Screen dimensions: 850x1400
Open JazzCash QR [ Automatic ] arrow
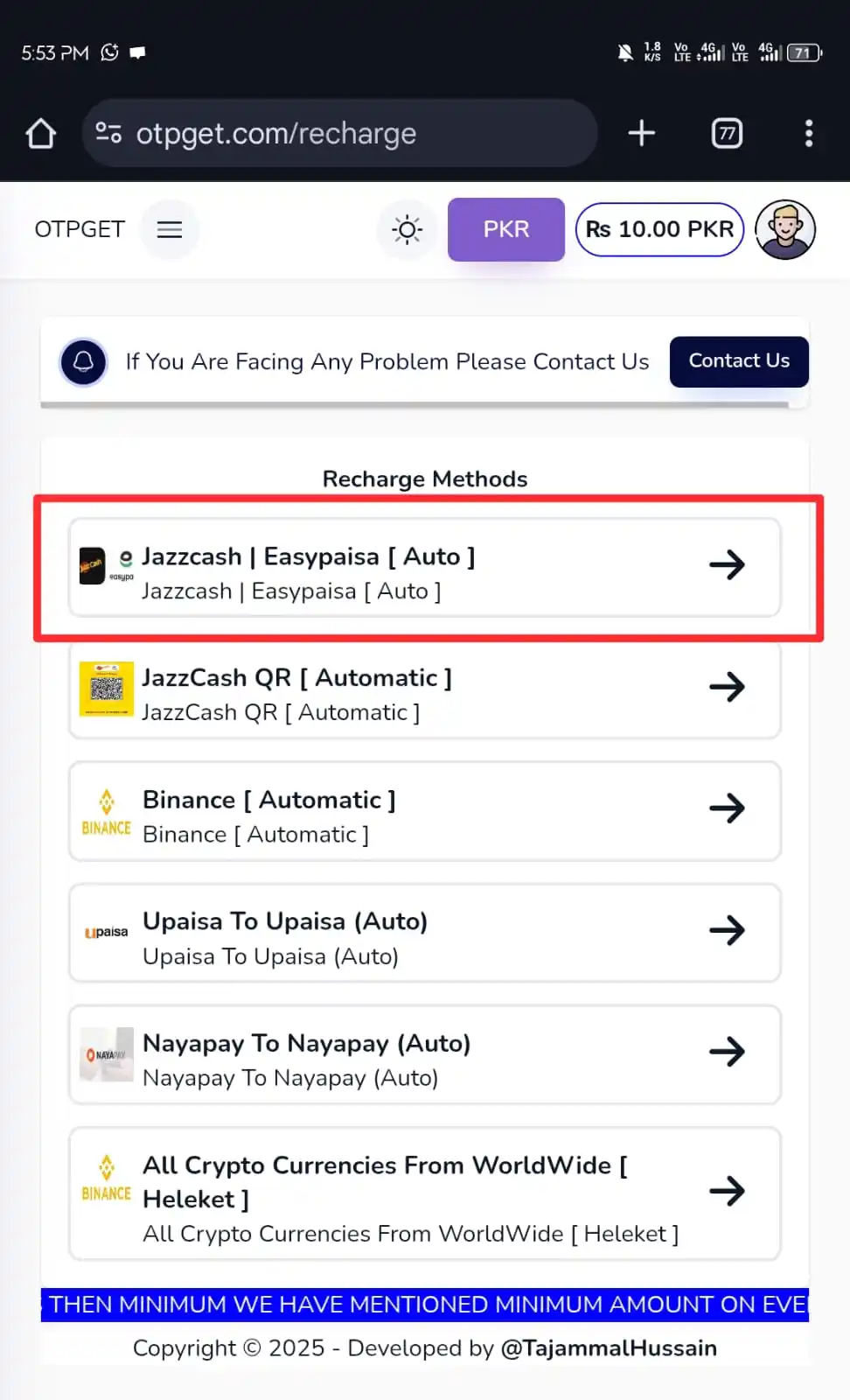pyautogui.click(x=727, y=687)
